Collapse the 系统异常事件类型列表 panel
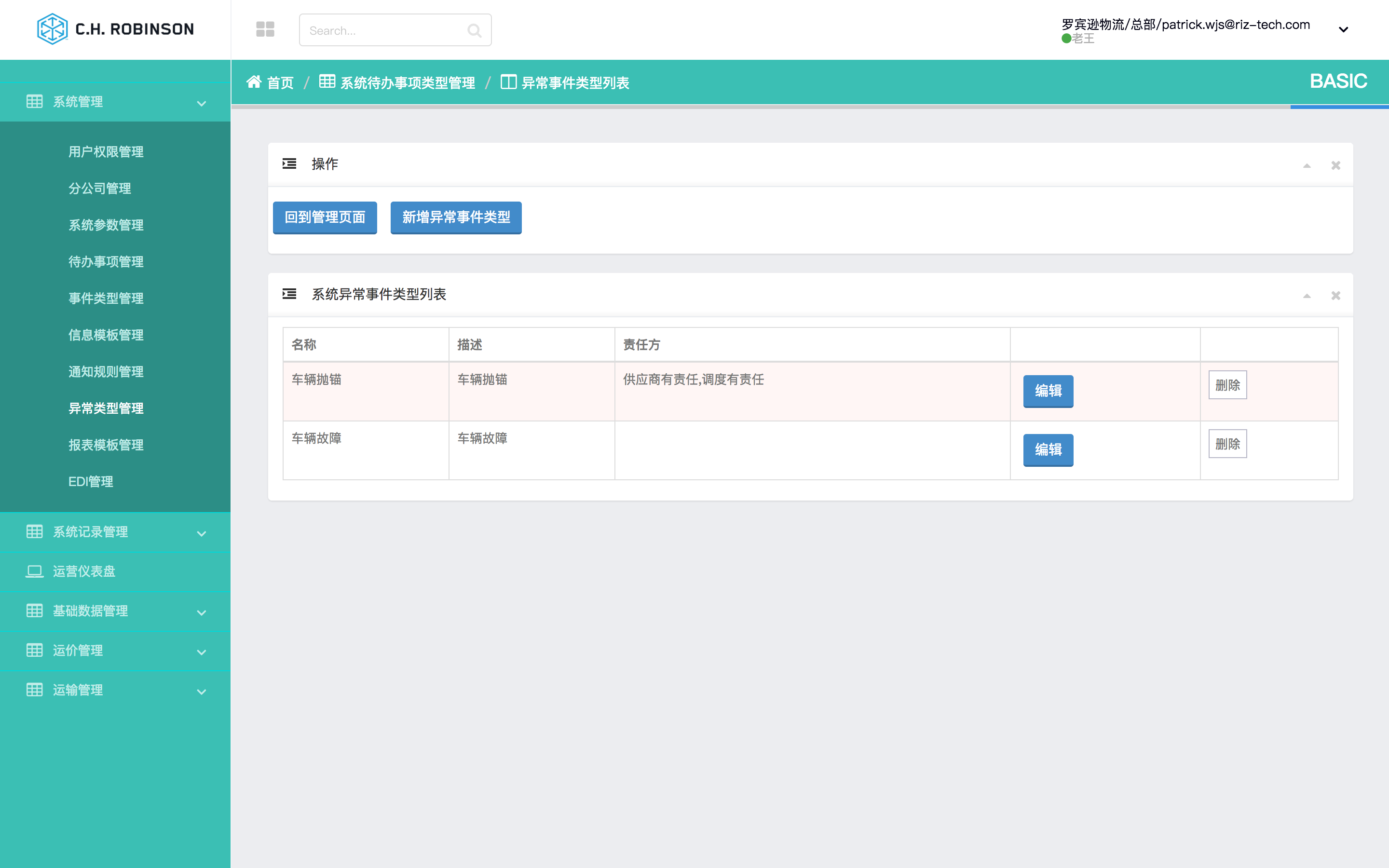Screen dimensions: 1389x868 tap(1307, 296)
